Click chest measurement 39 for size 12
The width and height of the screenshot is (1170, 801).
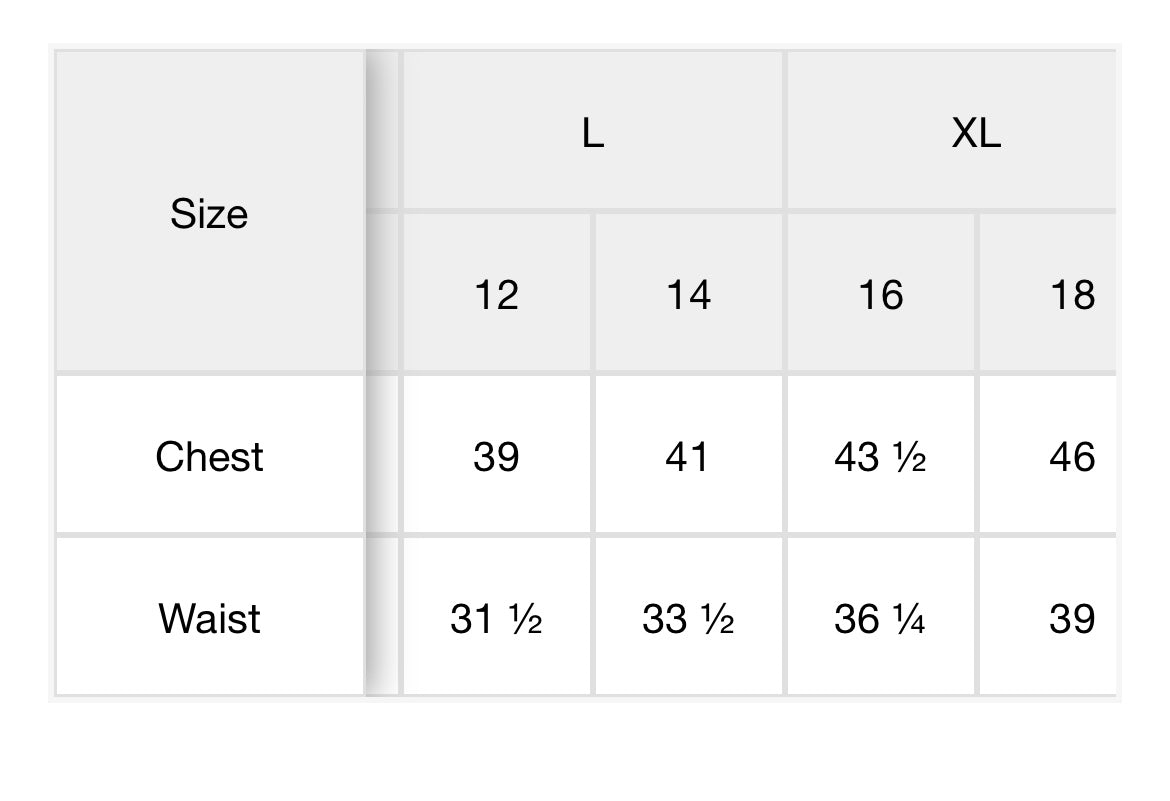pos(496,457)
